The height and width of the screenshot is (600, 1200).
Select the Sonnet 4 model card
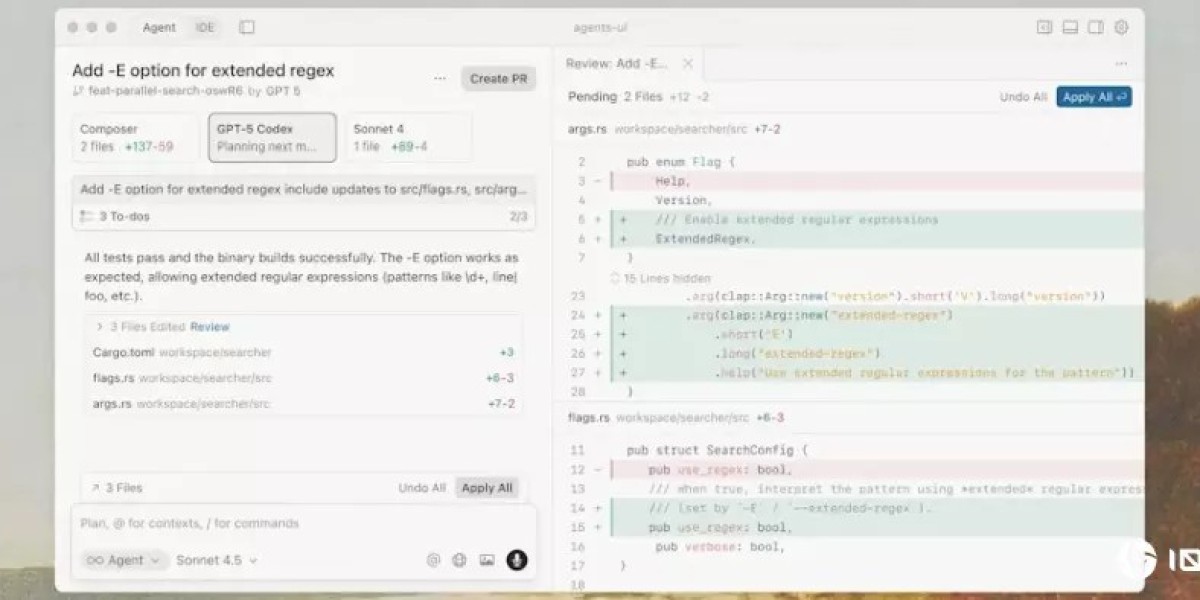point(408,137)
